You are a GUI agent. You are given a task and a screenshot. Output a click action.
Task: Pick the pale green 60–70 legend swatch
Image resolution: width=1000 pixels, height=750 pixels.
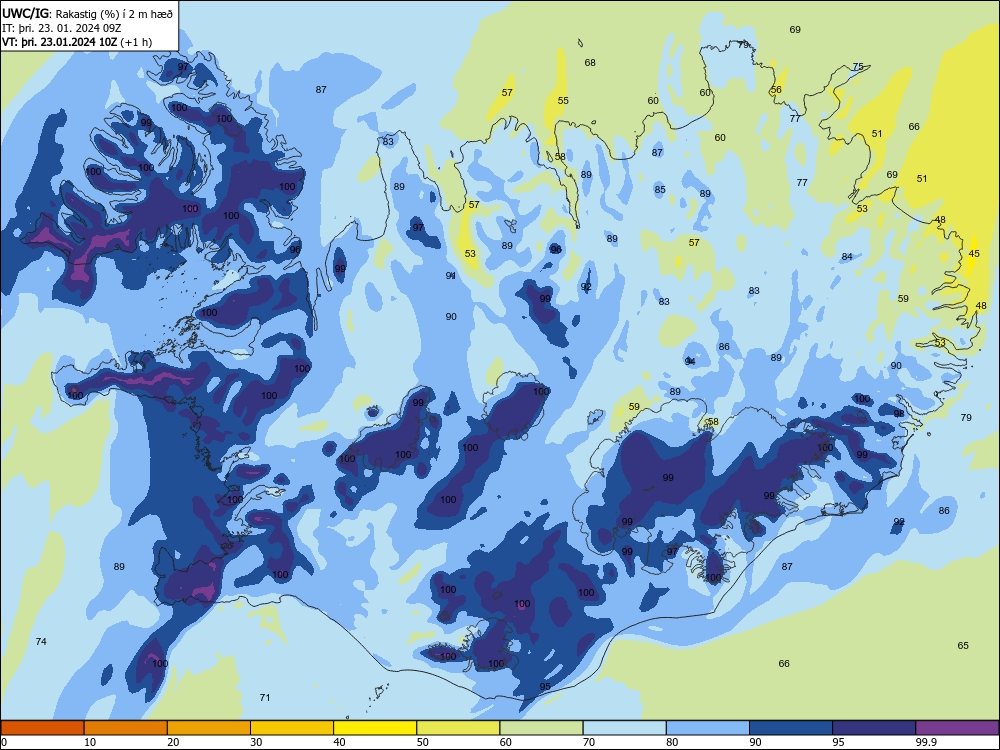541,728
